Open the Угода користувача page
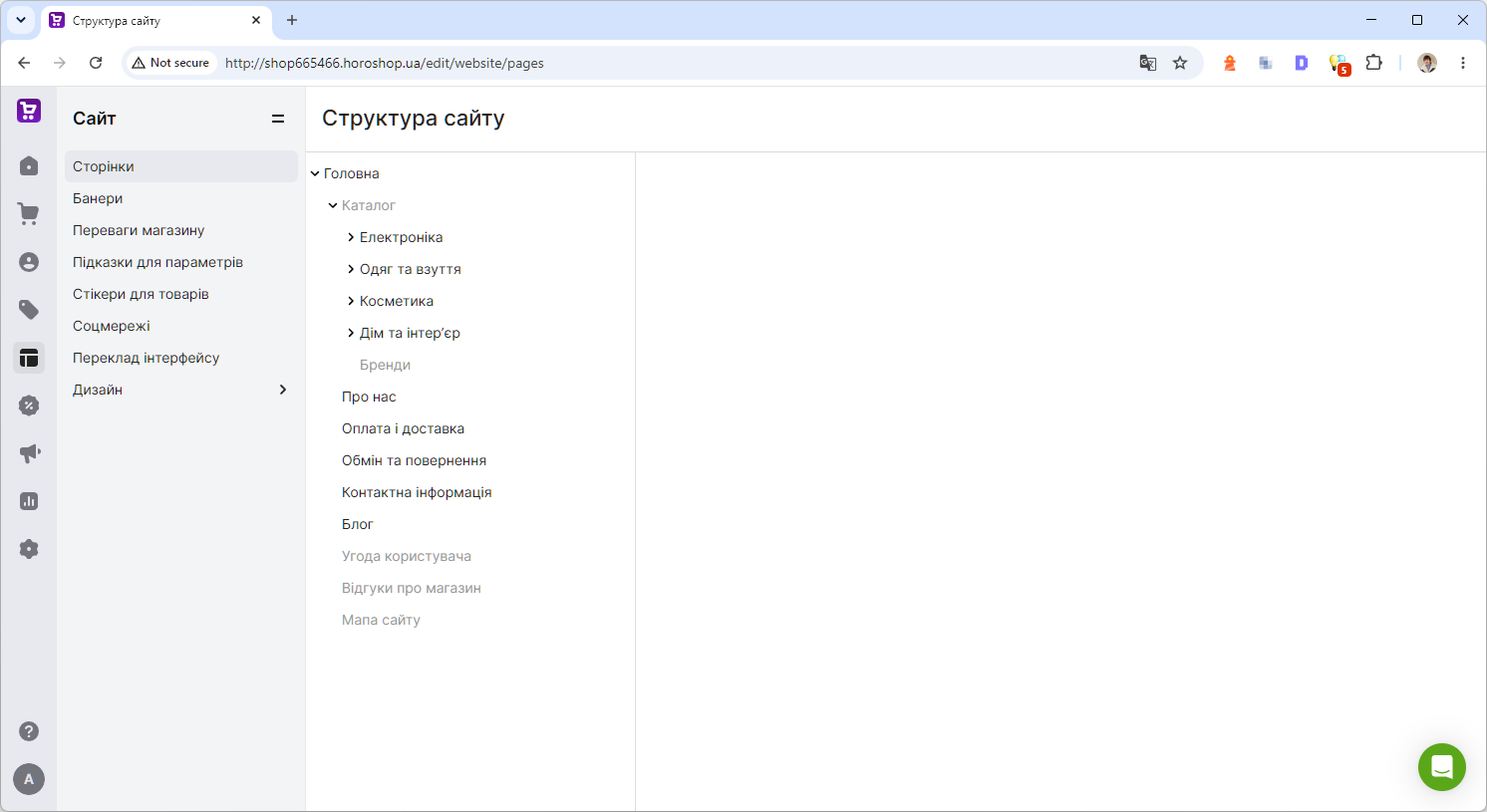The width and height of the screenshot is (1487, 812). (407, 556)
